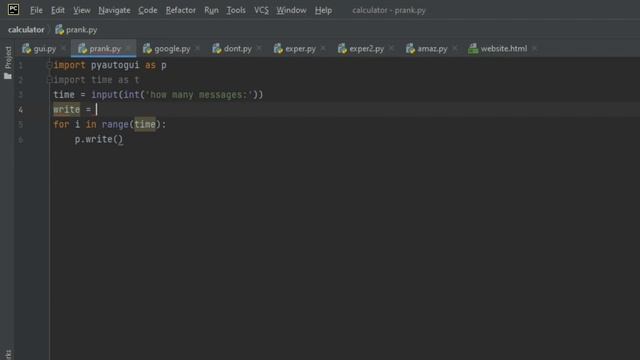The width and height of the screenshot is (640, 360).
Task: Click the 'how many messages:' string
Action: (199, 95)
